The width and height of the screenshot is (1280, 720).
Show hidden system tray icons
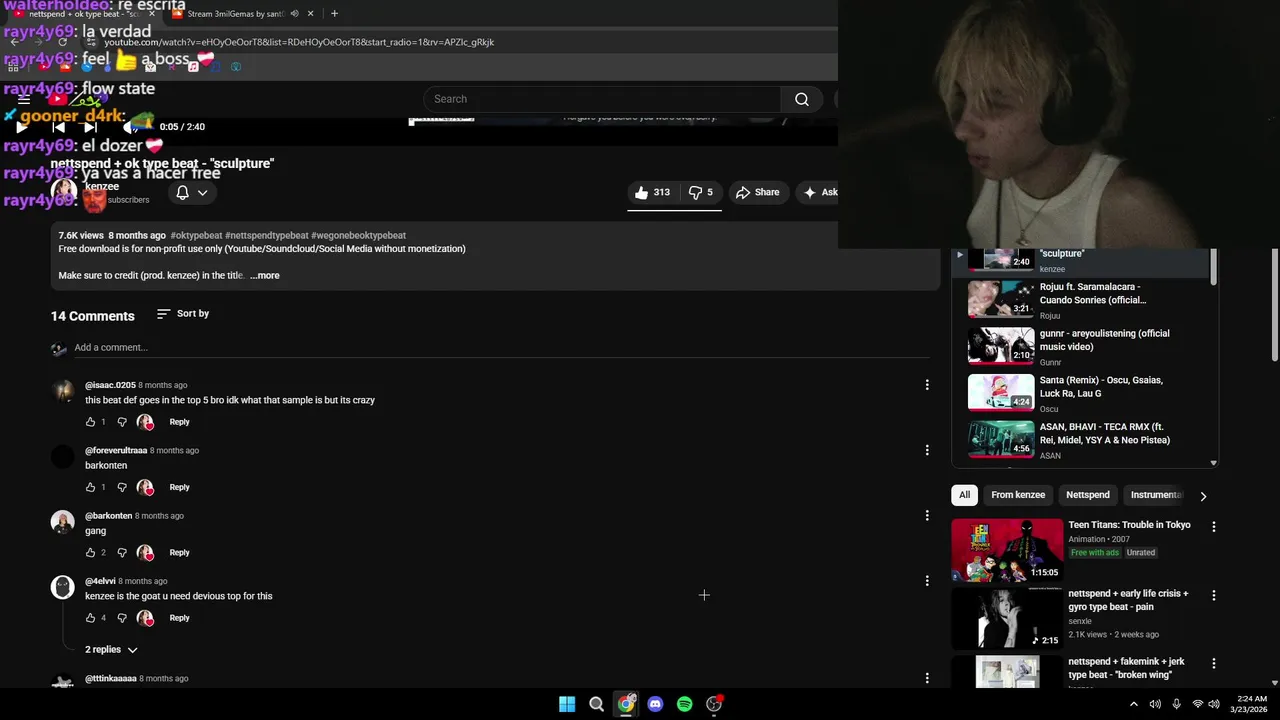tap(1133, 704)
